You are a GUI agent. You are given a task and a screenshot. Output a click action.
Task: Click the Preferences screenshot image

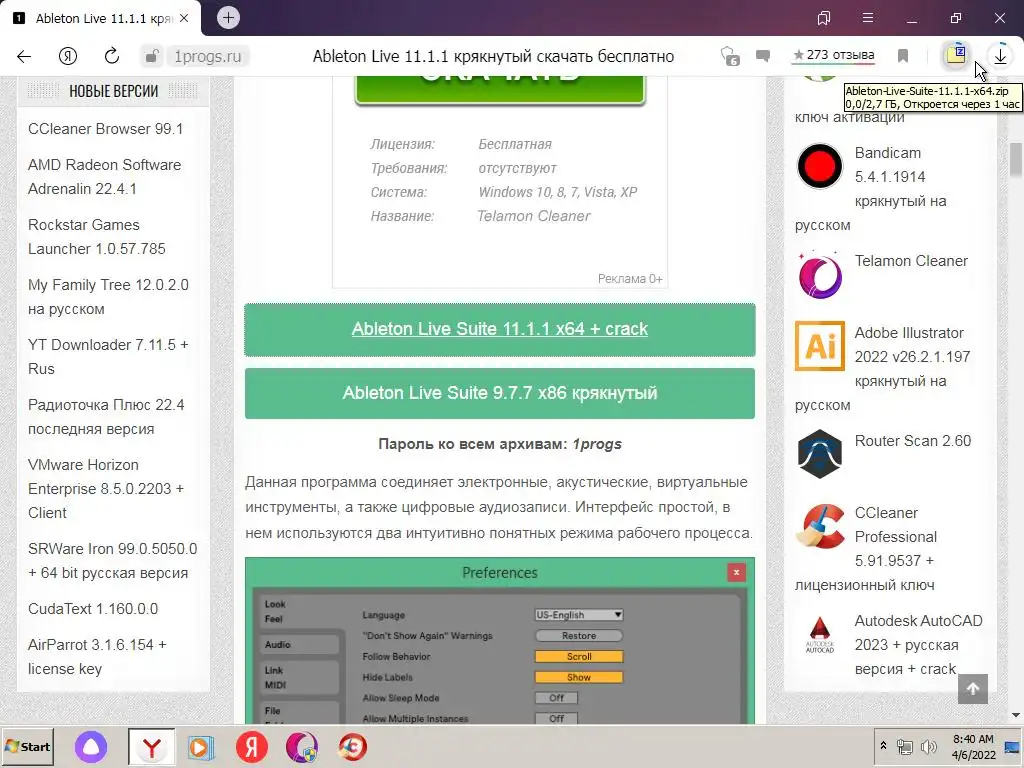pos(500,641)
